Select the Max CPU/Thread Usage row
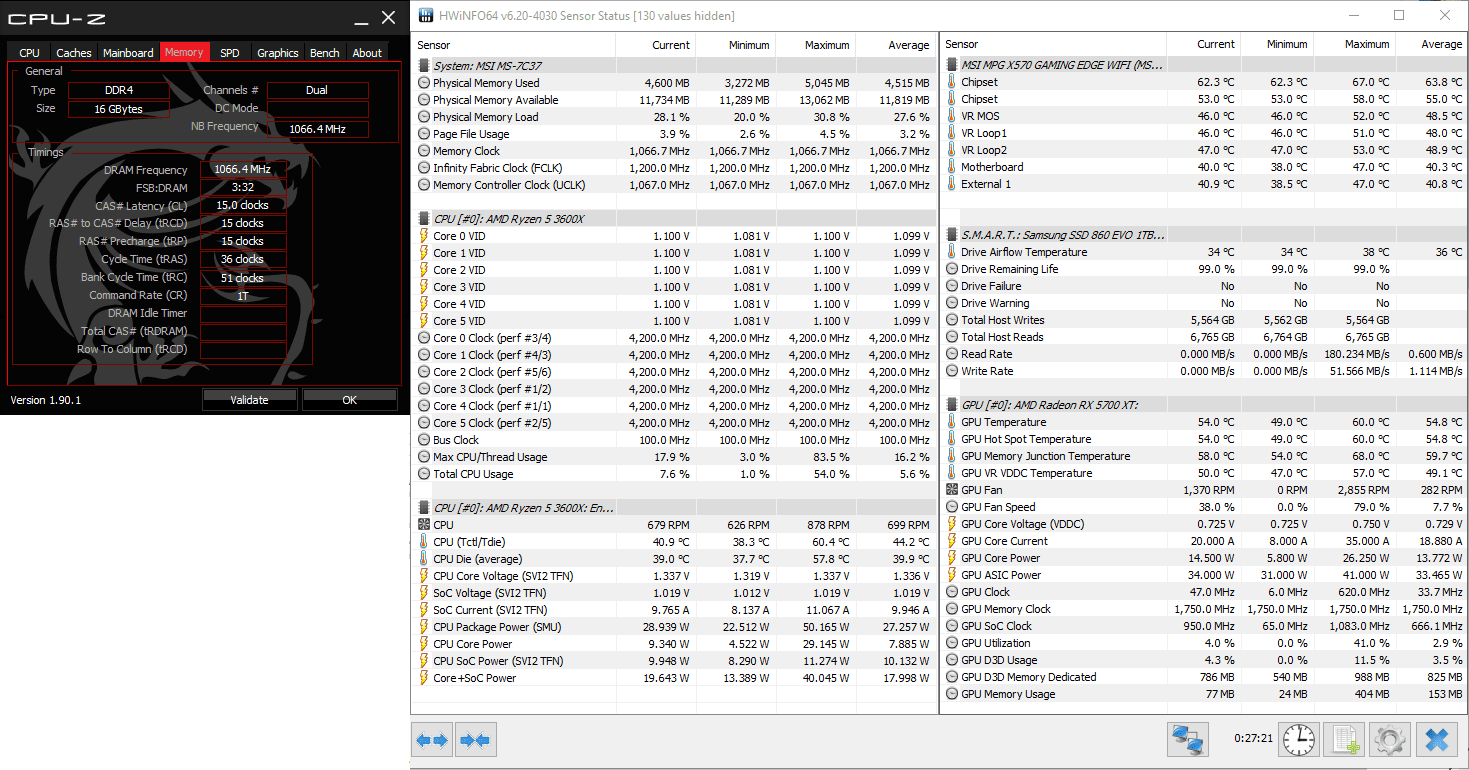 [674, 457]
